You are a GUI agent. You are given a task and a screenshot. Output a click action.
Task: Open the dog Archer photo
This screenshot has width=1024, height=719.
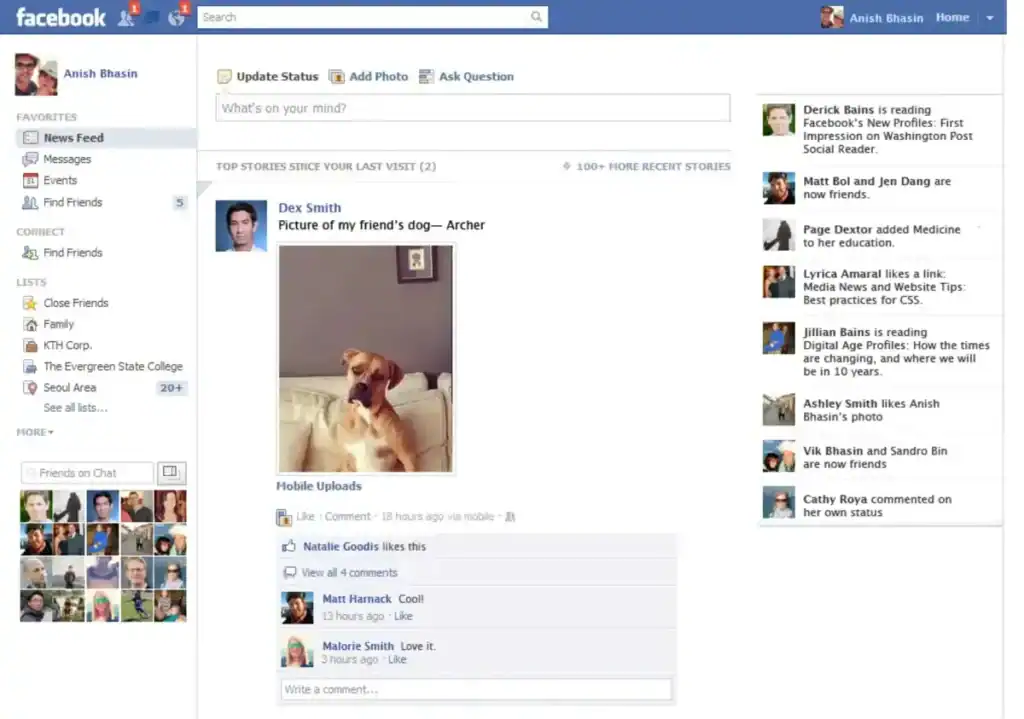[366, 359]
